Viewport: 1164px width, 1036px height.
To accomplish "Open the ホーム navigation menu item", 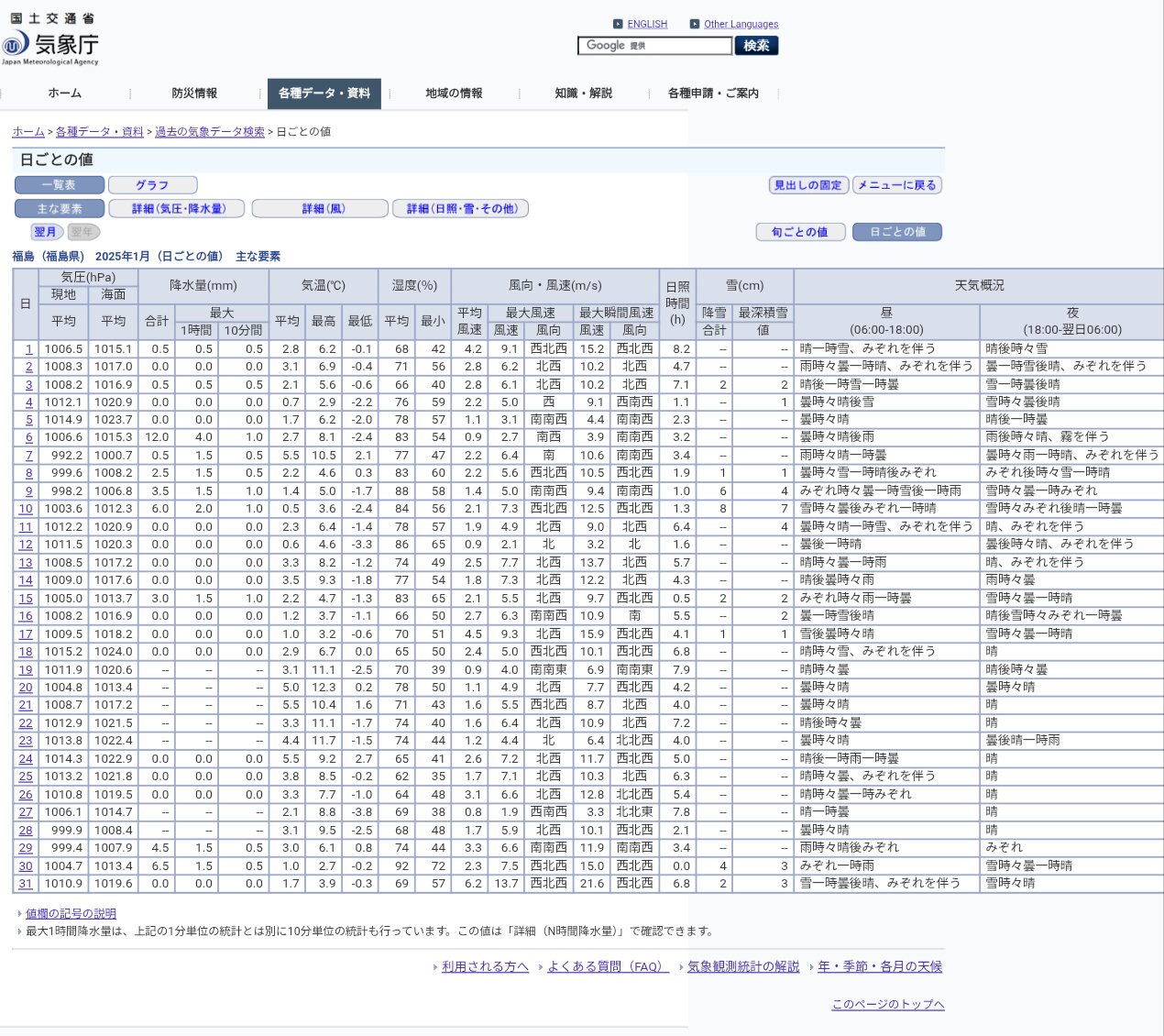I will pos(64,94).
